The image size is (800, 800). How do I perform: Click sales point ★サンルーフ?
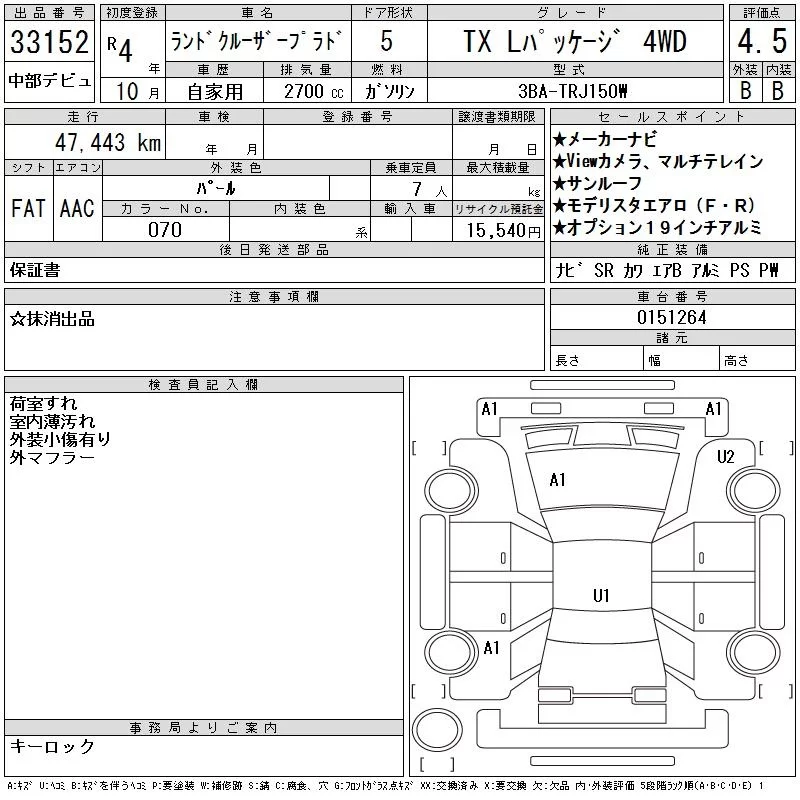tap(597, 183)
